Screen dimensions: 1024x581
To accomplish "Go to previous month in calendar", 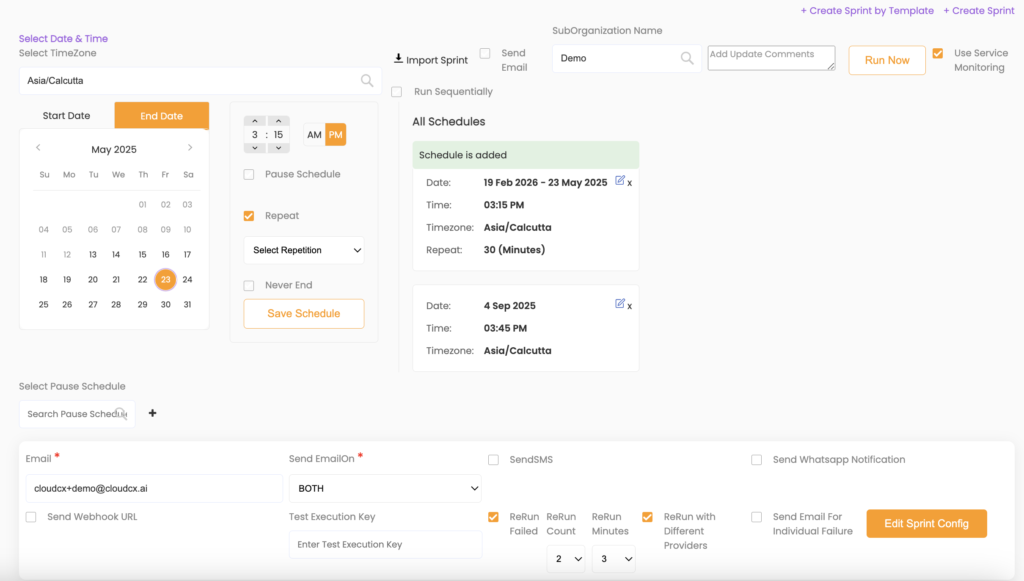I will point(38,148).
